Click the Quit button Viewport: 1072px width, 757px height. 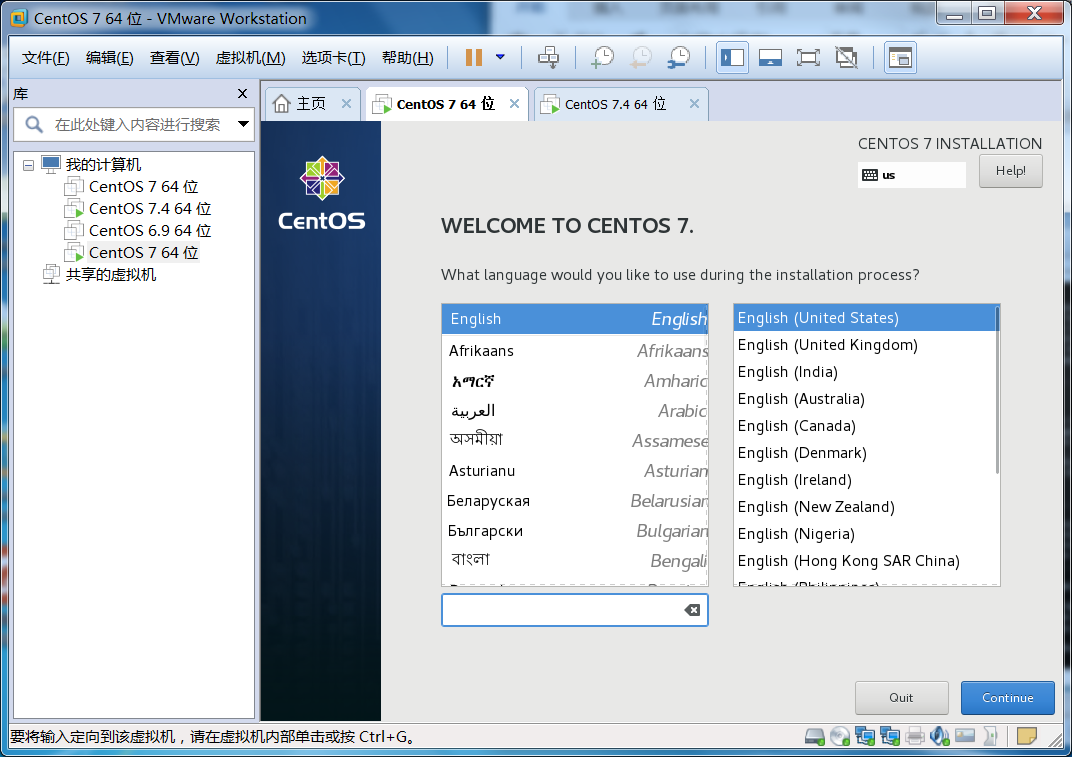901,698
